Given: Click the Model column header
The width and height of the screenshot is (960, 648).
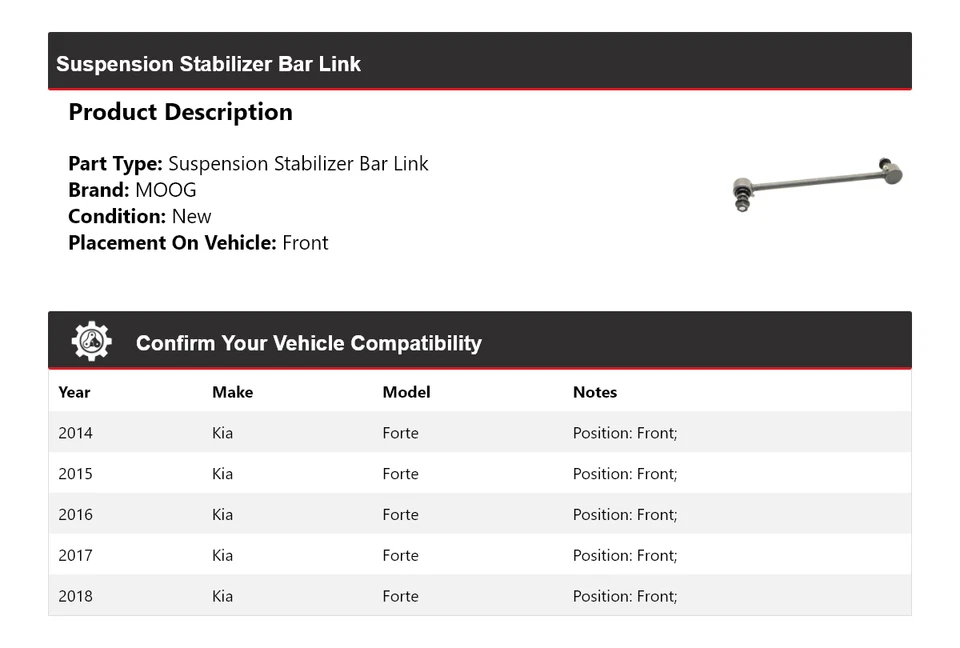Looking at the screenshot, I should pyautogui.click(x=406, y=392).
